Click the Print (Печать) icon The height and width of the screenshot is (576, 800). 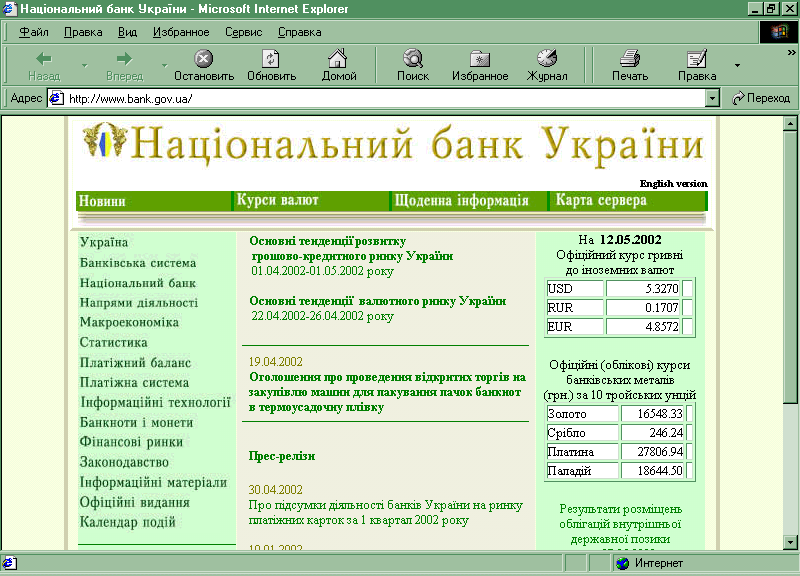tap(629, 59)
